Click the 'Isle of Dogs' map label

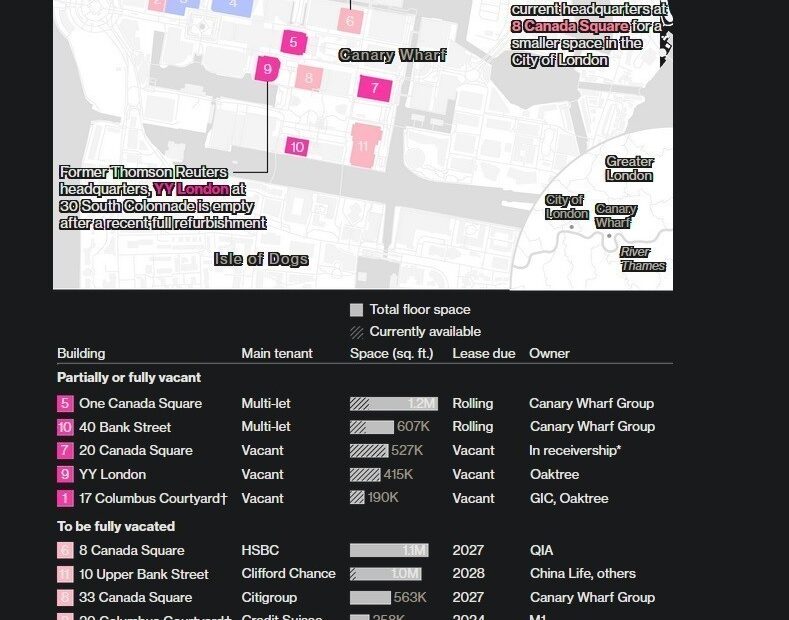pos(261,259)
